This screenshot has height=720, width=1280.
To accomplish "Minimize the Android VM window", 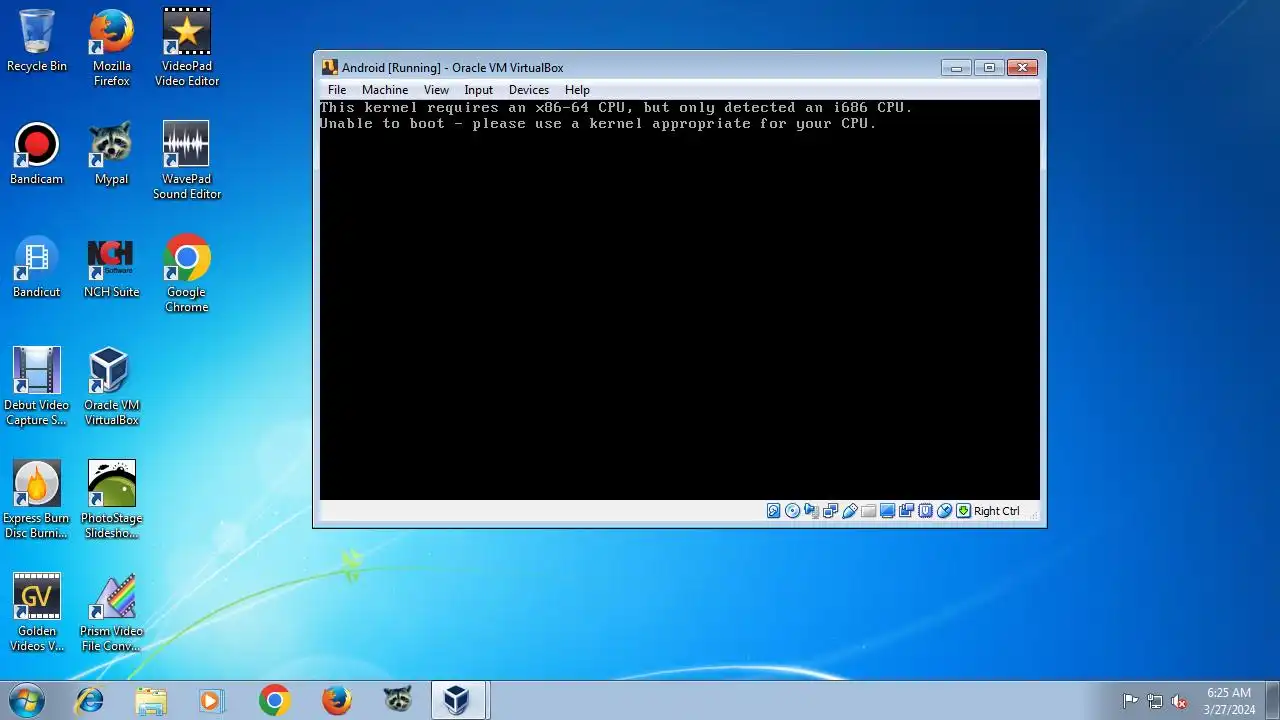I will 956,68.
